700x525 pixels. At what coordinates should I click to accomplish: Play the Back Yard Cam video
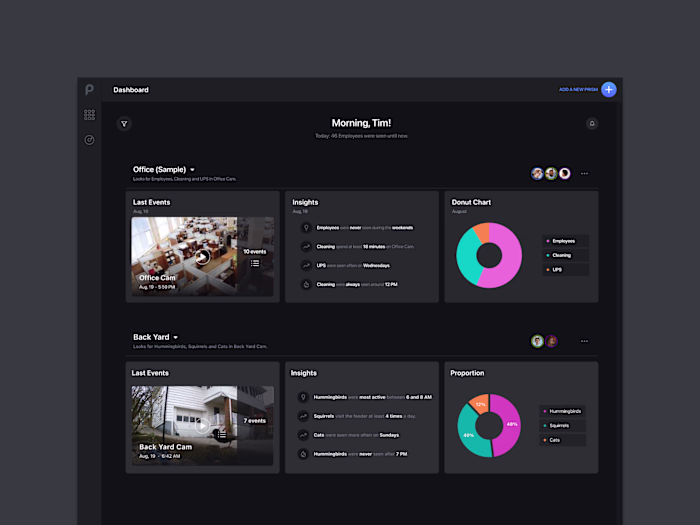202,426
